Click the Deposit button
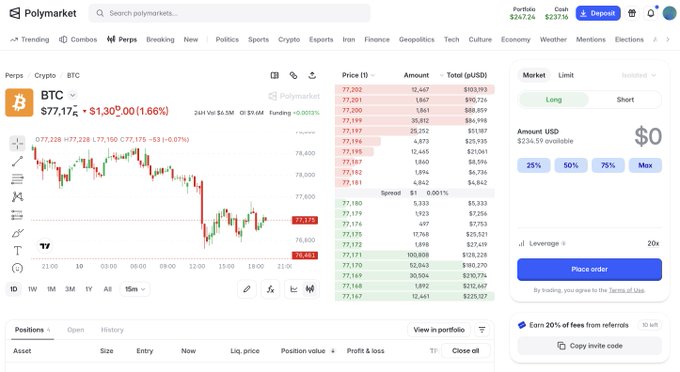This screenshot has width=680, height=372. click(x=598, y=13)
